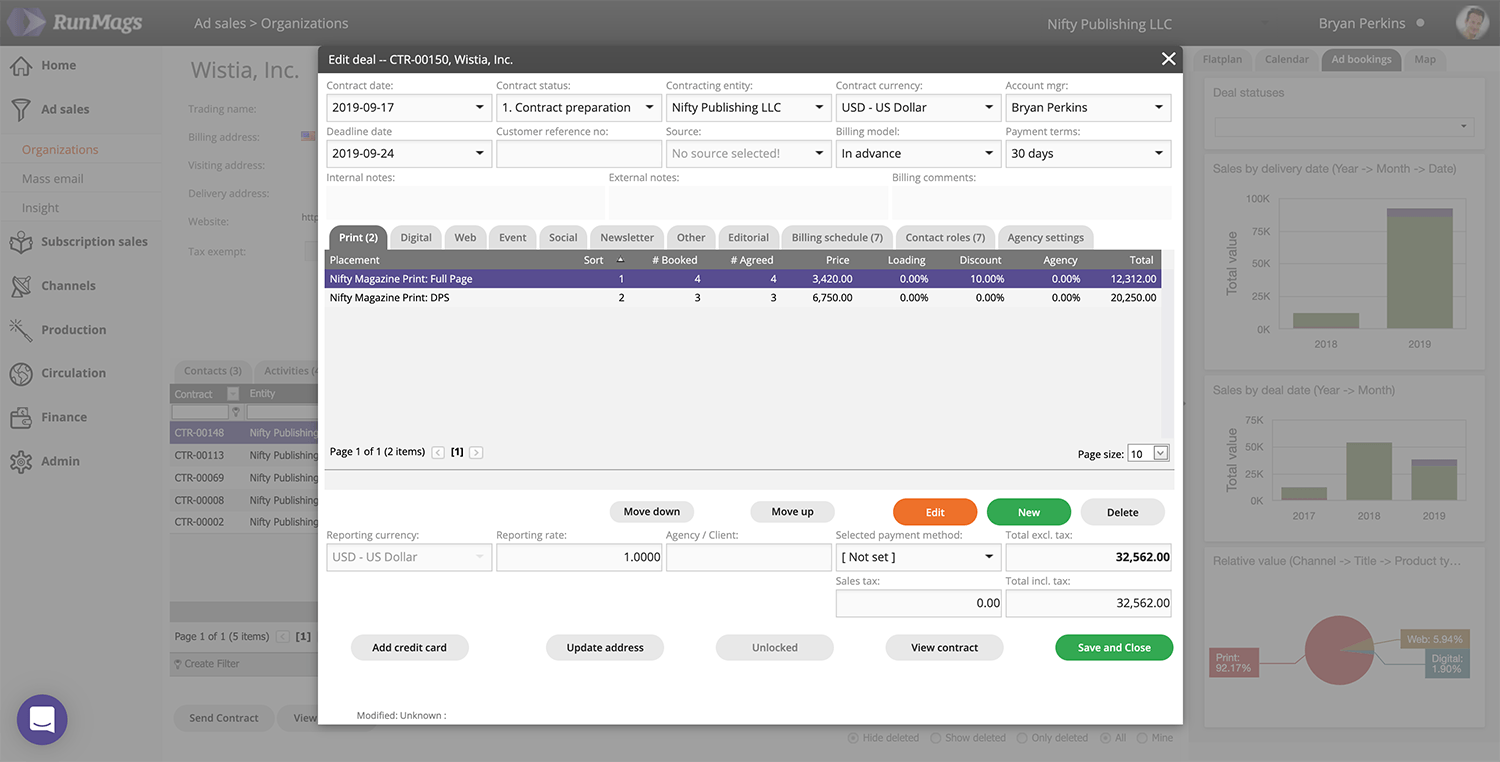This screenshot has width=1500, height=762.
Task: Select Nifty Magazine Print: DPS row
Action: pyautogui.click(x=743, y=298)
